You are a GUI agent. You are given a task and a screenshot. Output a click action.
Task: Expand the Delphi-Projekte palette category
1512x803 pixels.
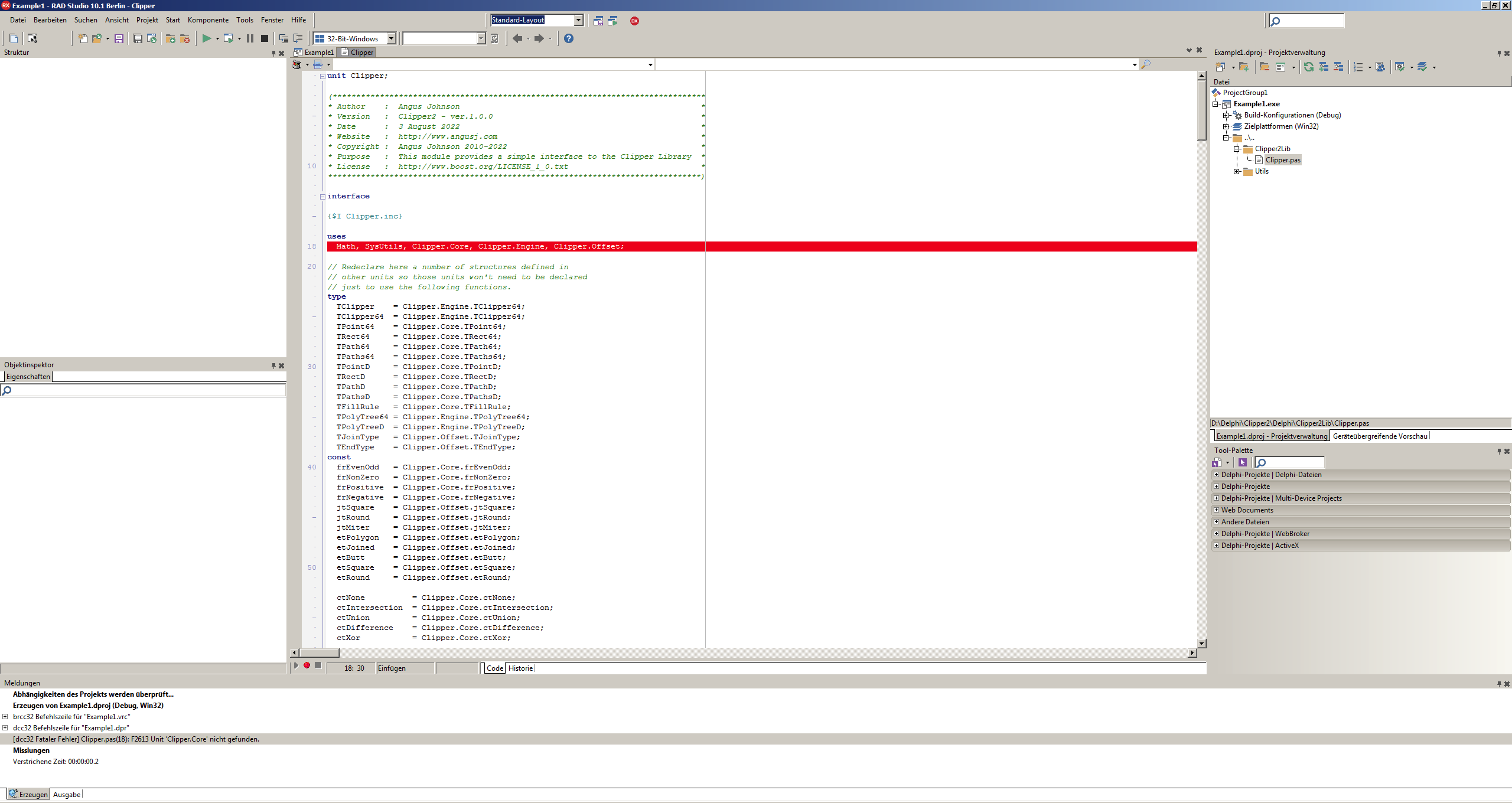[x=1217, y=486]
